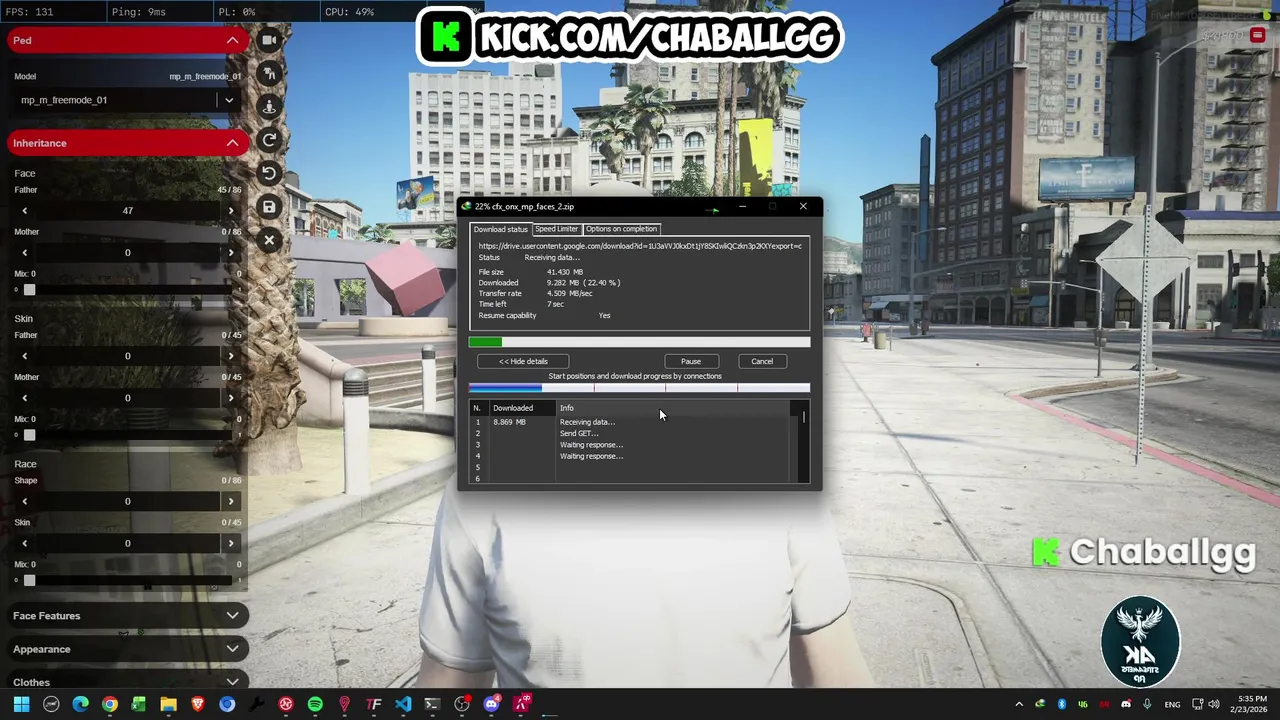The height and width of the screenshot is (720, 1280).
Task: Increase Skin Father value with right arrow
Action: pyautogui.click(x=231, y=356)
